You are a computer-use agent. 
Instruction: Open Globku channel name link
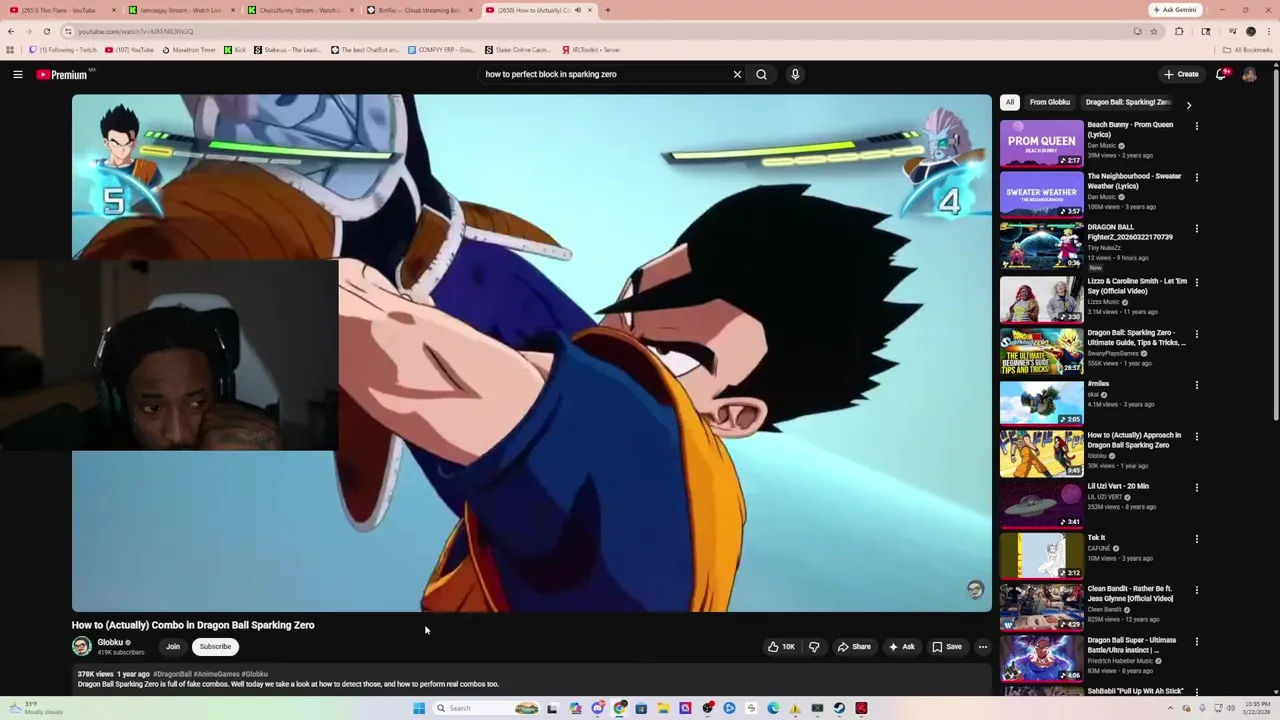coord(110,642)
